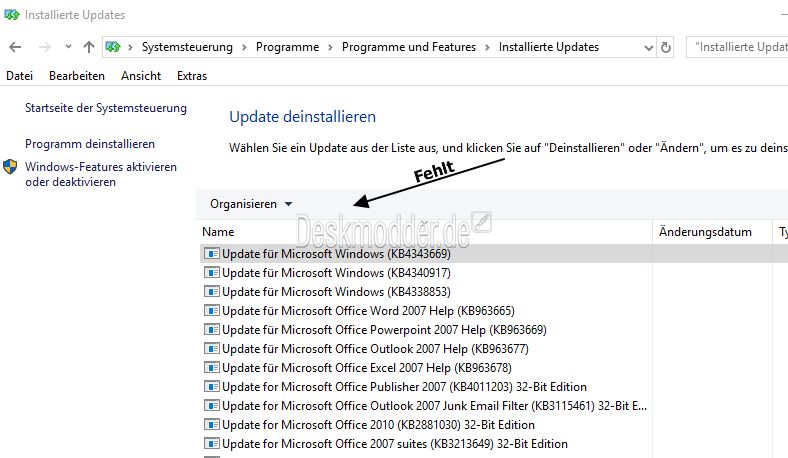Click the icon of update KB4011203
Image resolution: width=788 pixels, height=458 pixels.
point(212,387)
